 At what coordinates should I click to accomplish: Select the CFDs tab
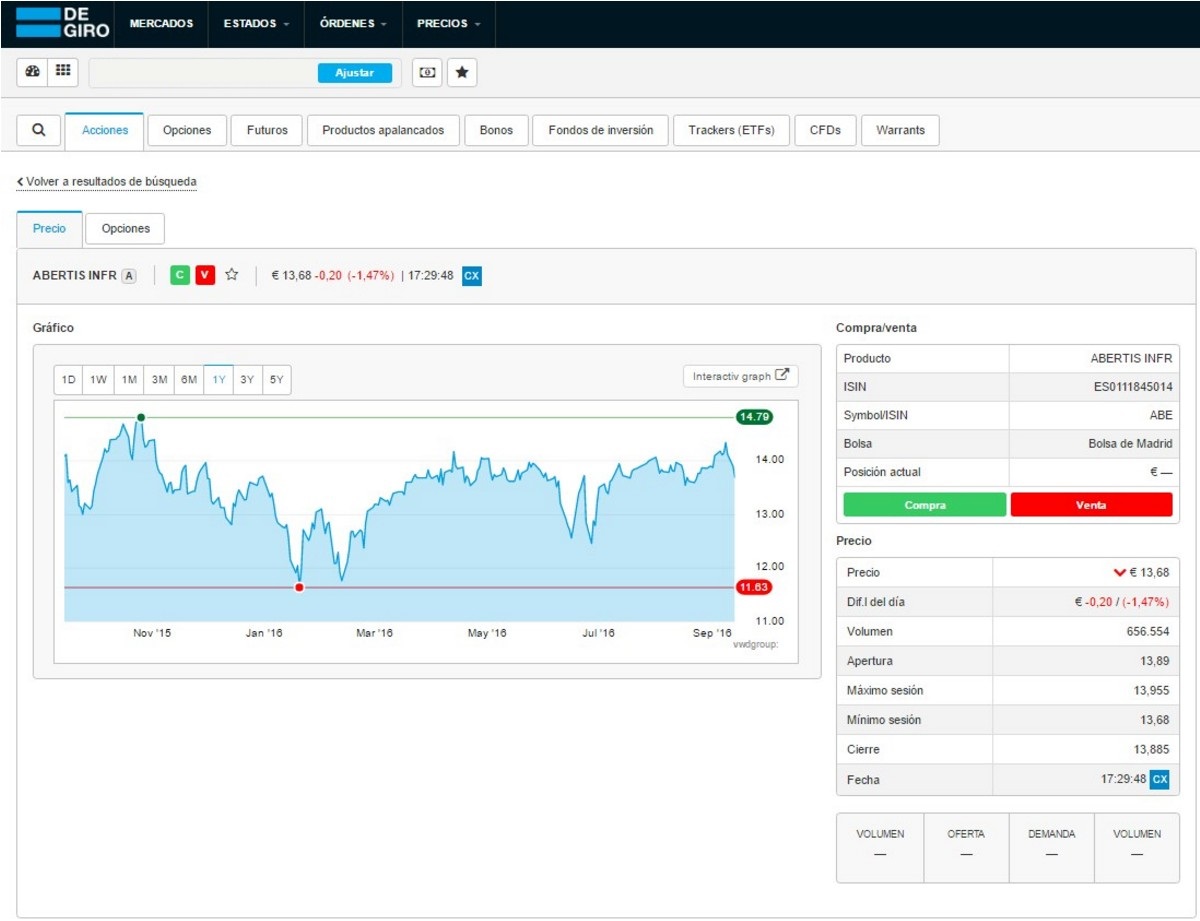point(825,130)
